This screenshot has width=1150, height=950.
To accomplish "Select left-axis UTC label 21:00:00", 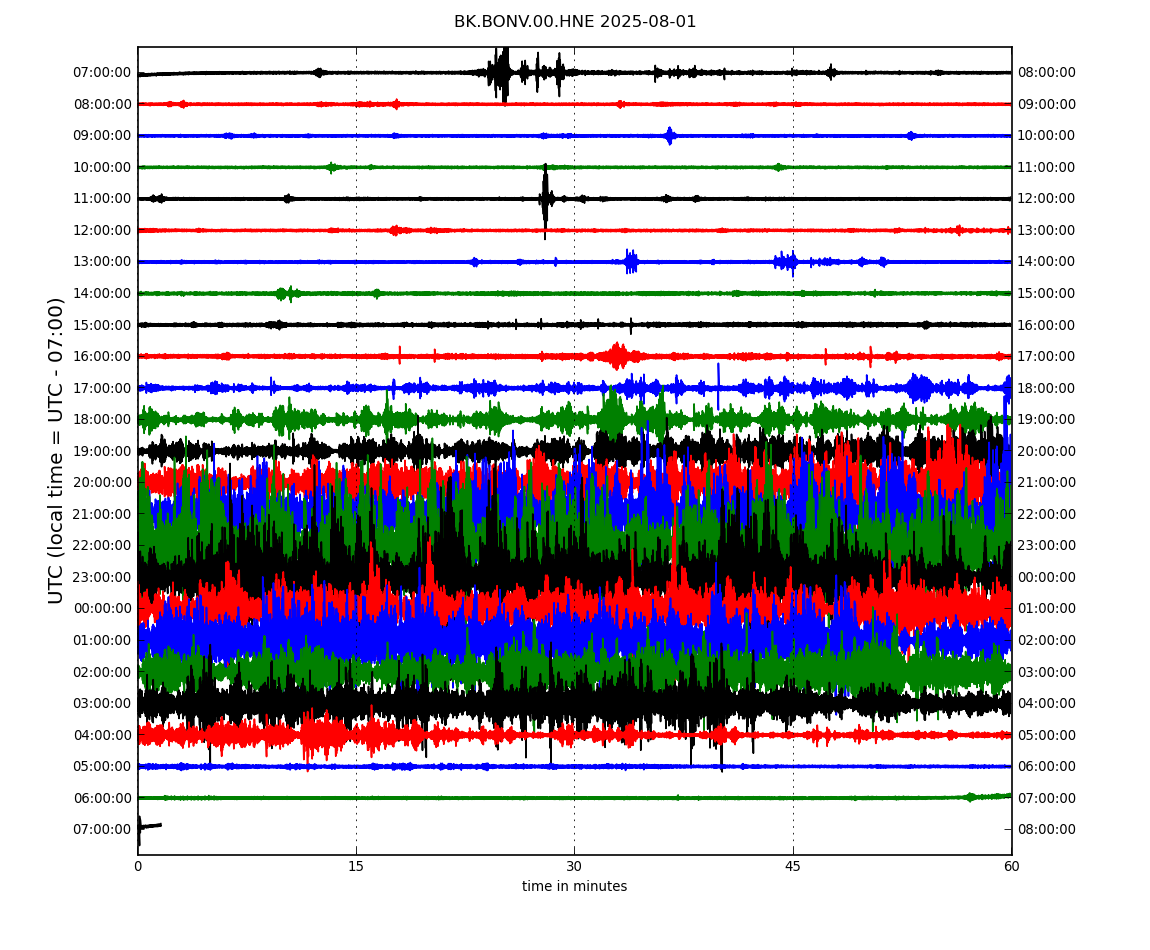I will [103, 514].
